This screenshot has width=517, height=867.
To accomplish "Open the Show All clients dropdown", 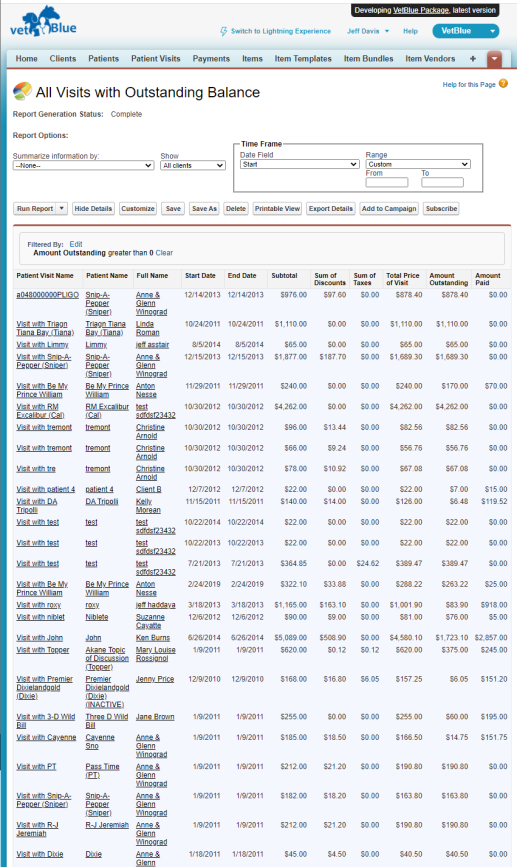I will tap(193, 165).
